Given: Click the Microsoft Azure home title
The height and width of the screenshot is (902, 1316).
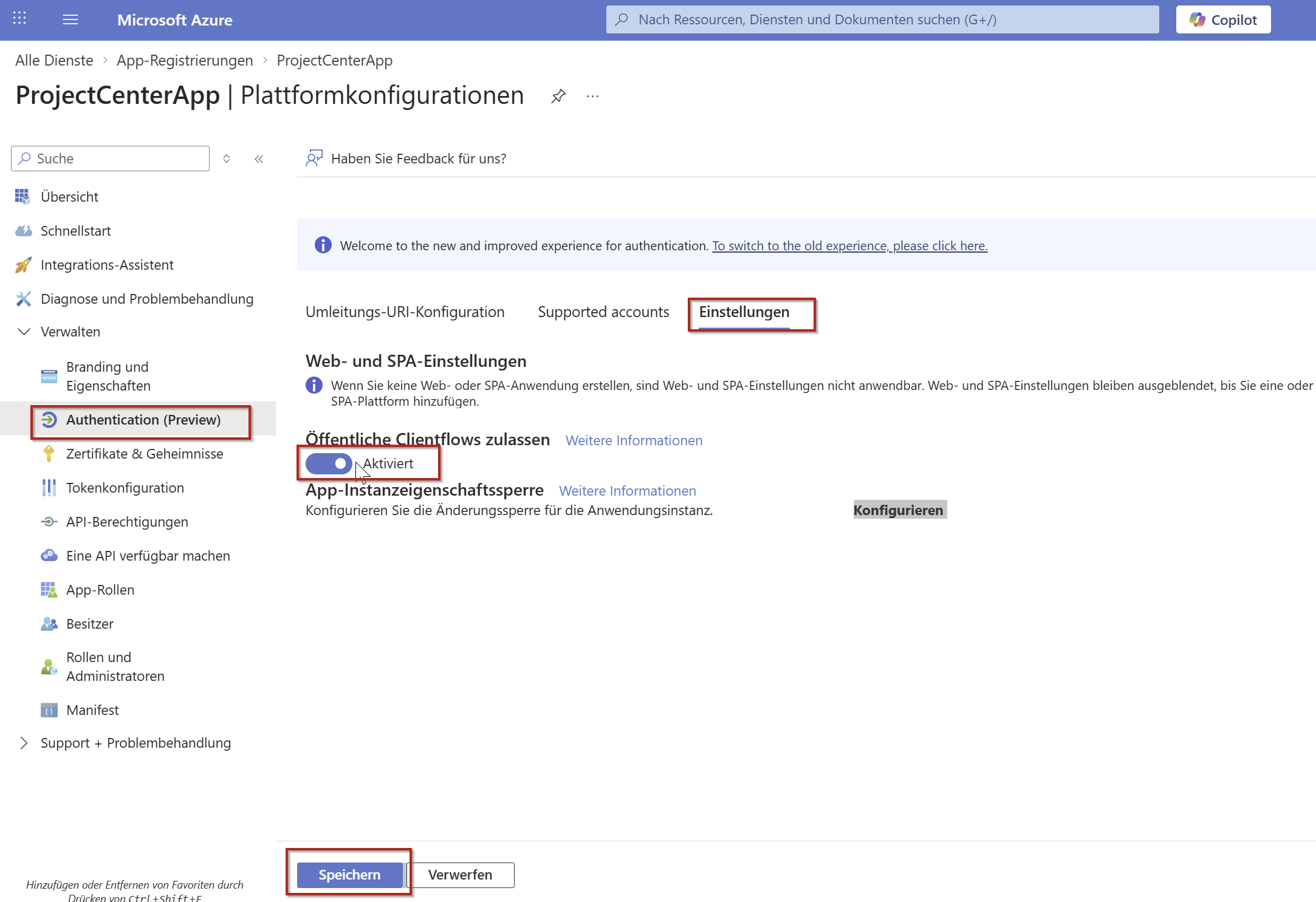Looking at the screenshot, I should pos(175,20).
